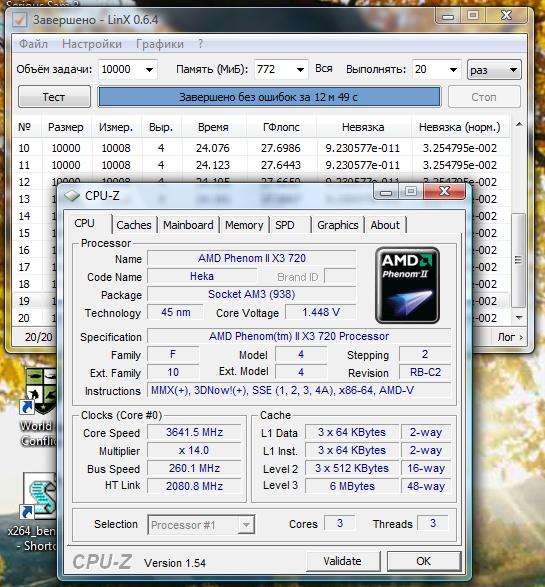
Task: Click the CPU-Z title bar chip icon
Action: point(72,196)
